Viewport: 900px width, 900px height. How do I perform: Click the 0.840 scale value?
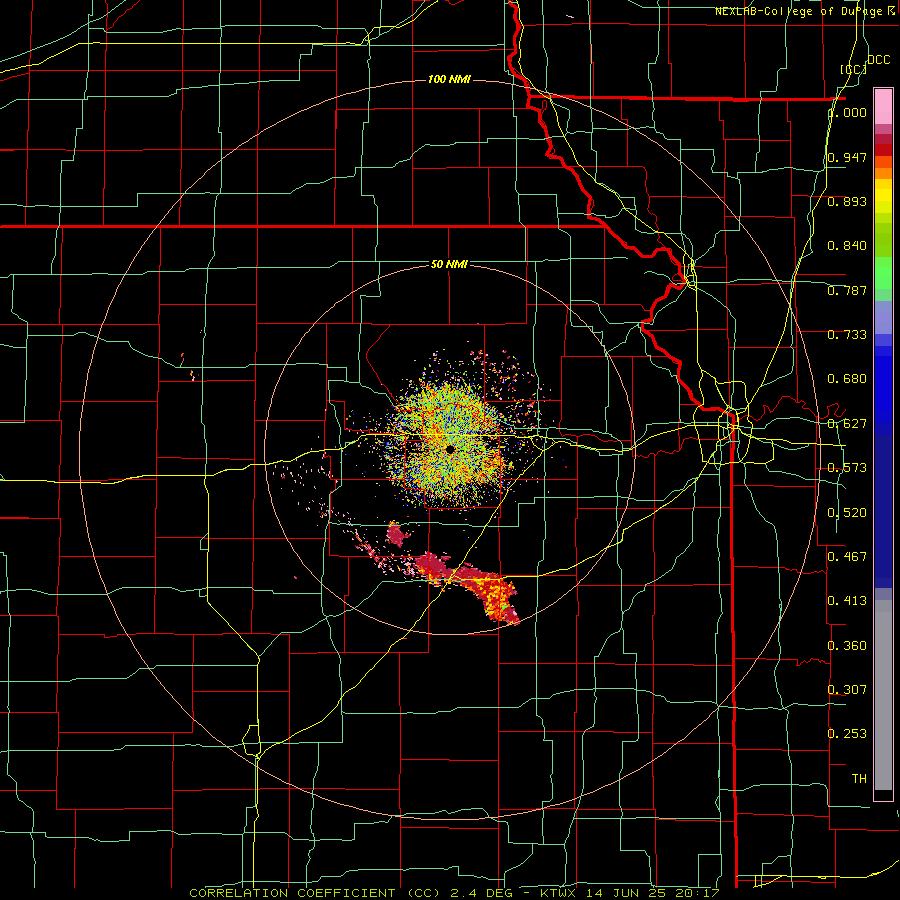point(847,246)
